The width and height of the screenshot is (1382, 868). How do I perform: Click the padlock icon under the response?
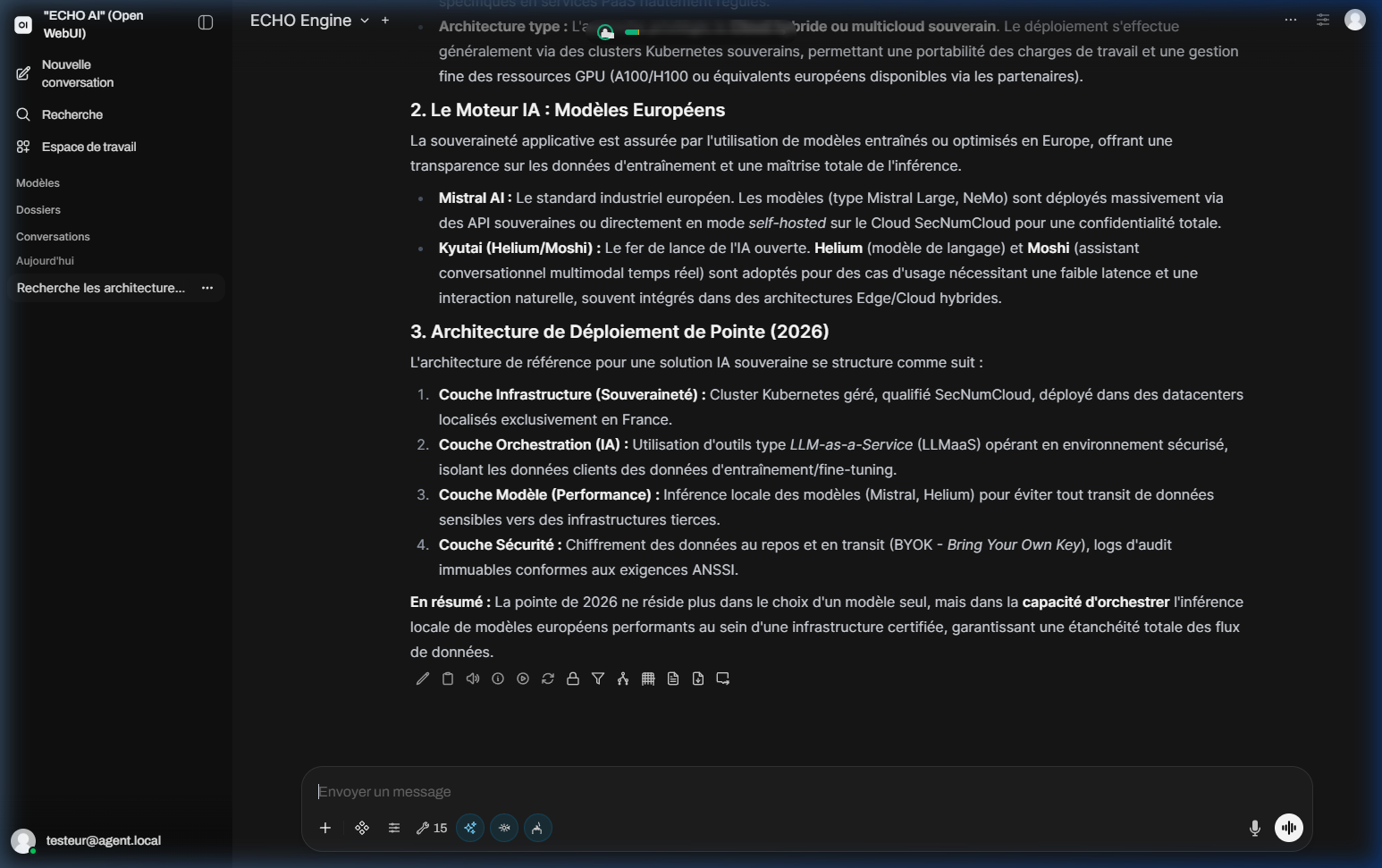pyautogui.click(x=573, y=678)
